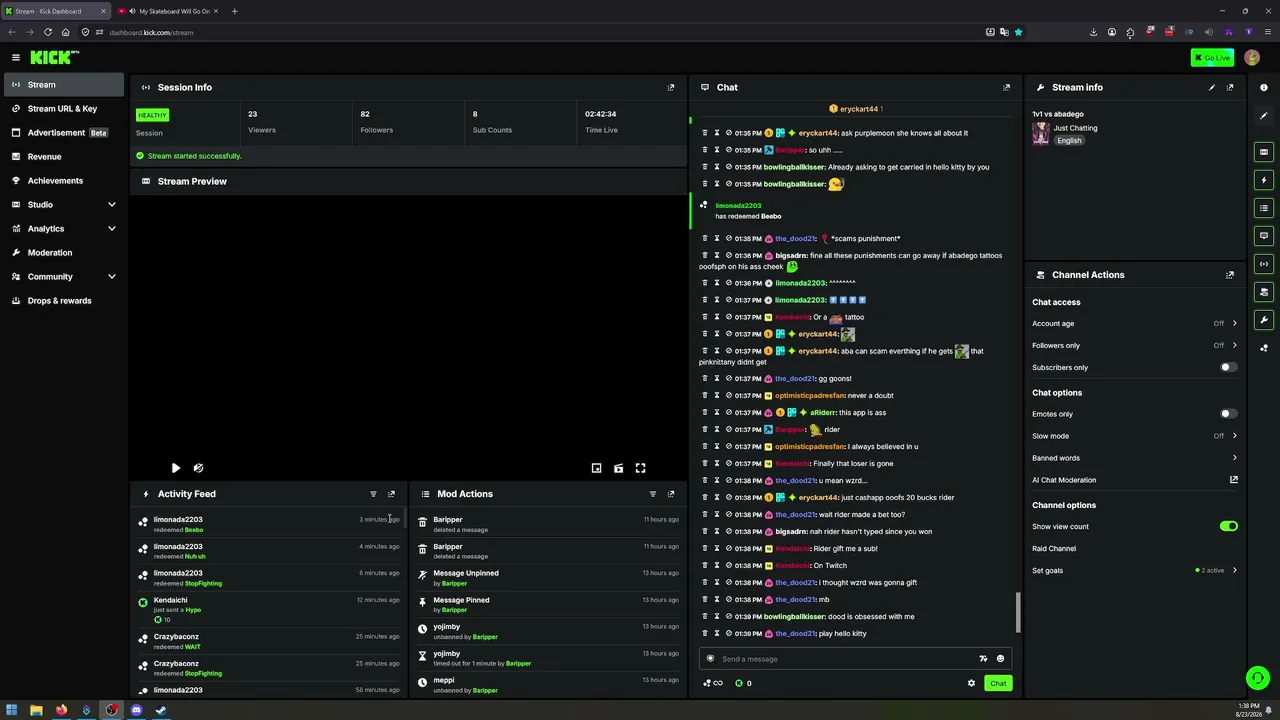Enable theater mode on stream preview
The width and height of the screenshot is (1280, 720).
tap(618, 468)
